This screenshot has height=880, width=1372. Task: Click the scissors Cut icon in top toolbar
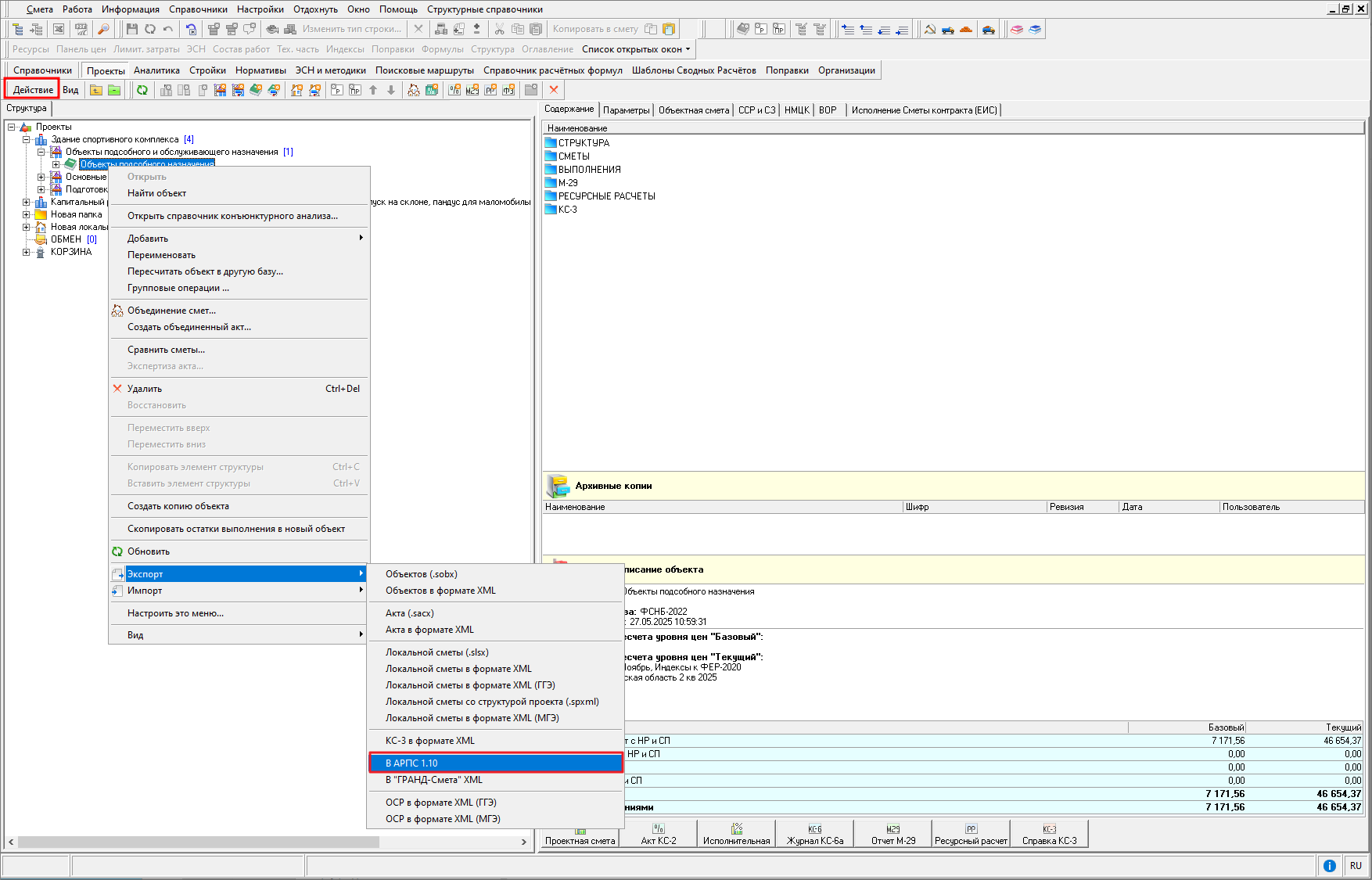pos(499,29)
